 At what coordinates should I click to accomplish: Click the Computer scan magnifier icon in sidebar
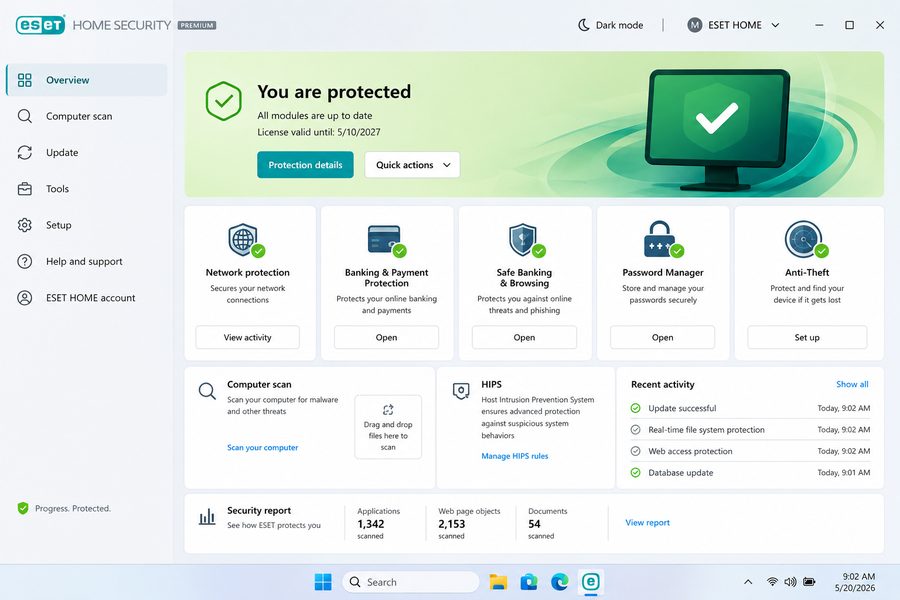tap(25, 116)
